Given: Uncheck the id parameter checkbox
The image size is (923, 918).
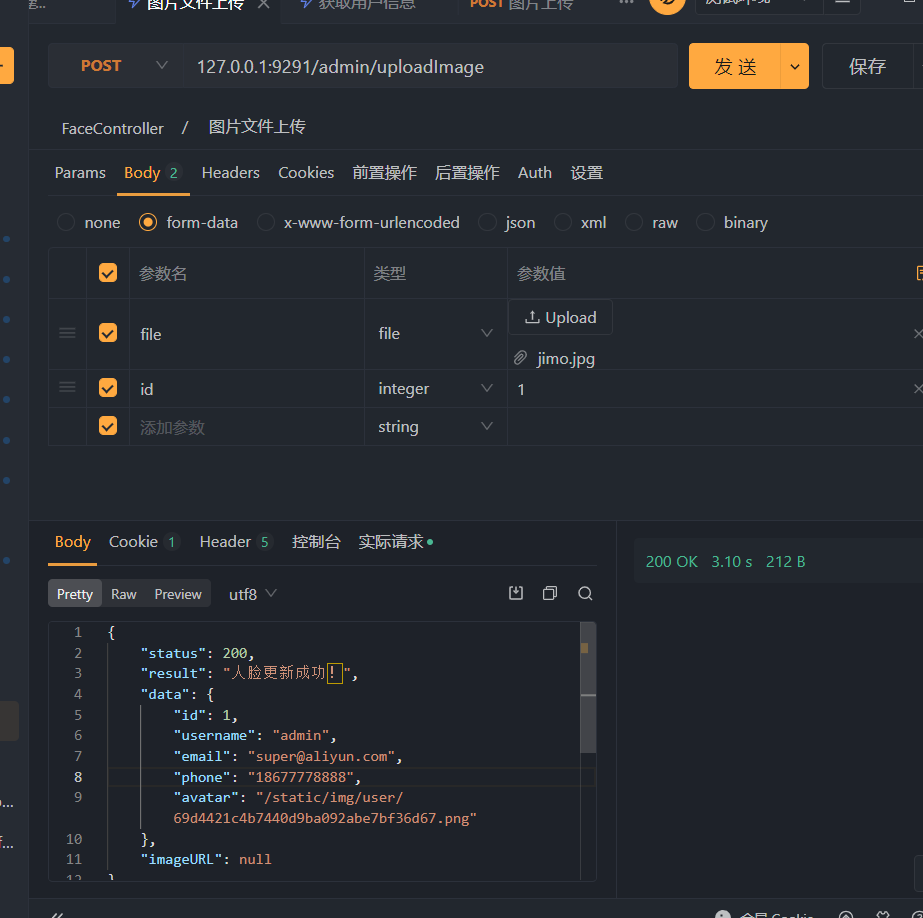Looking at the screenshot, I should [108, 388].
